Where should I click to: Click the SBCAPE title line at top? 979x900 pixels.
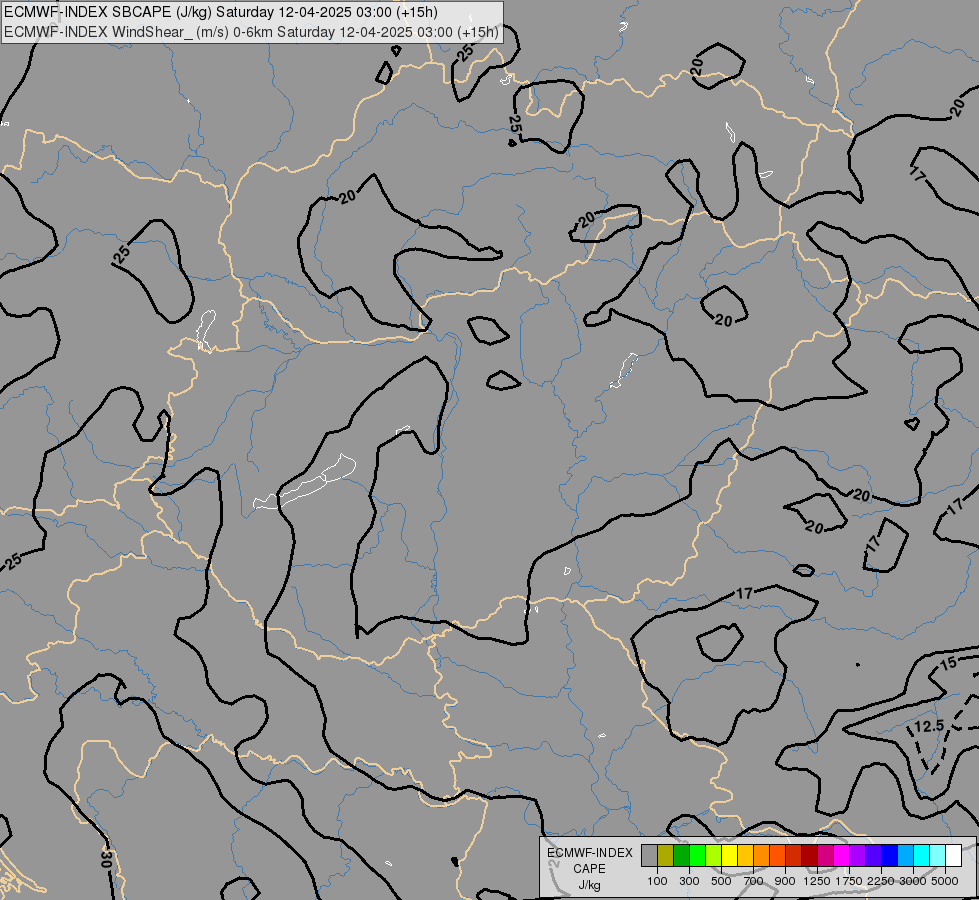pos(220,12)
